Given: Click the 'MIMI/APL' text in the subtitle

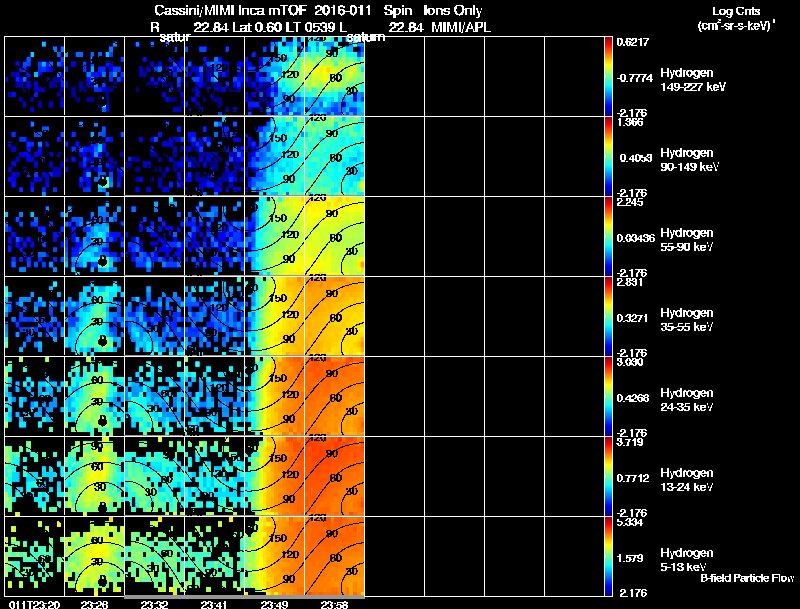Looking at the screenshot, I should [461, 28].
